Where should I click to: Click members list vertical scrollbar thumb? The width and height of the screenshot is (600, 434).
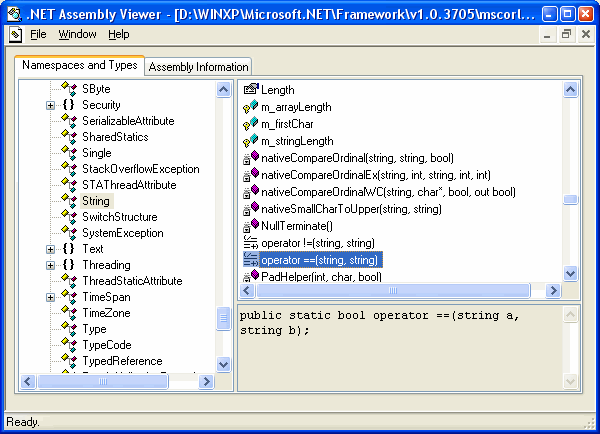[x=570, y=199]
